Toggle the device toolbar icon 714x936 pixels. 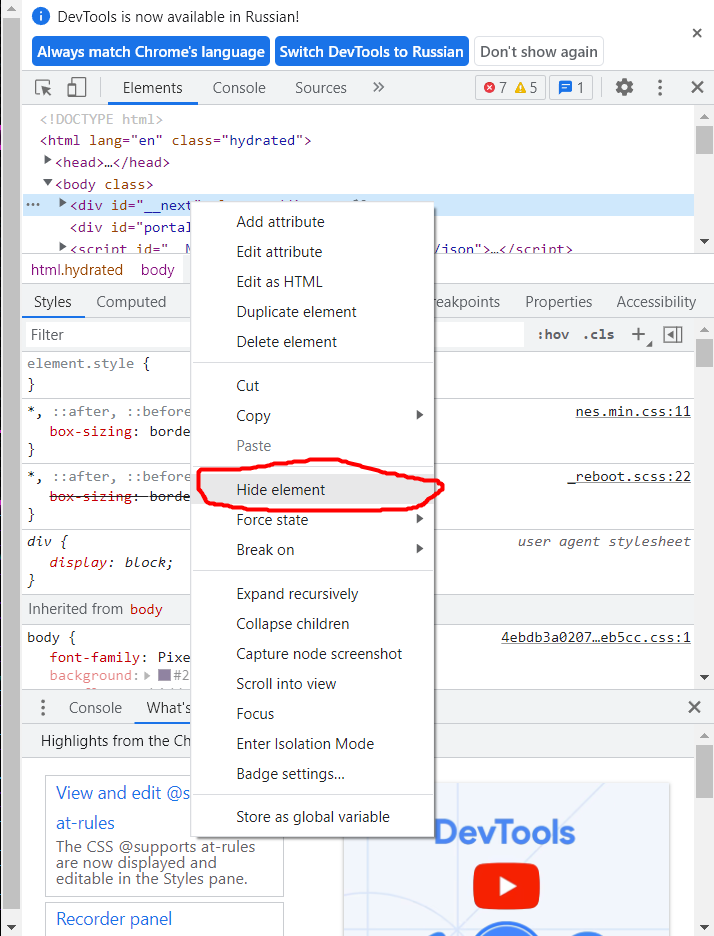pos(76,88)
